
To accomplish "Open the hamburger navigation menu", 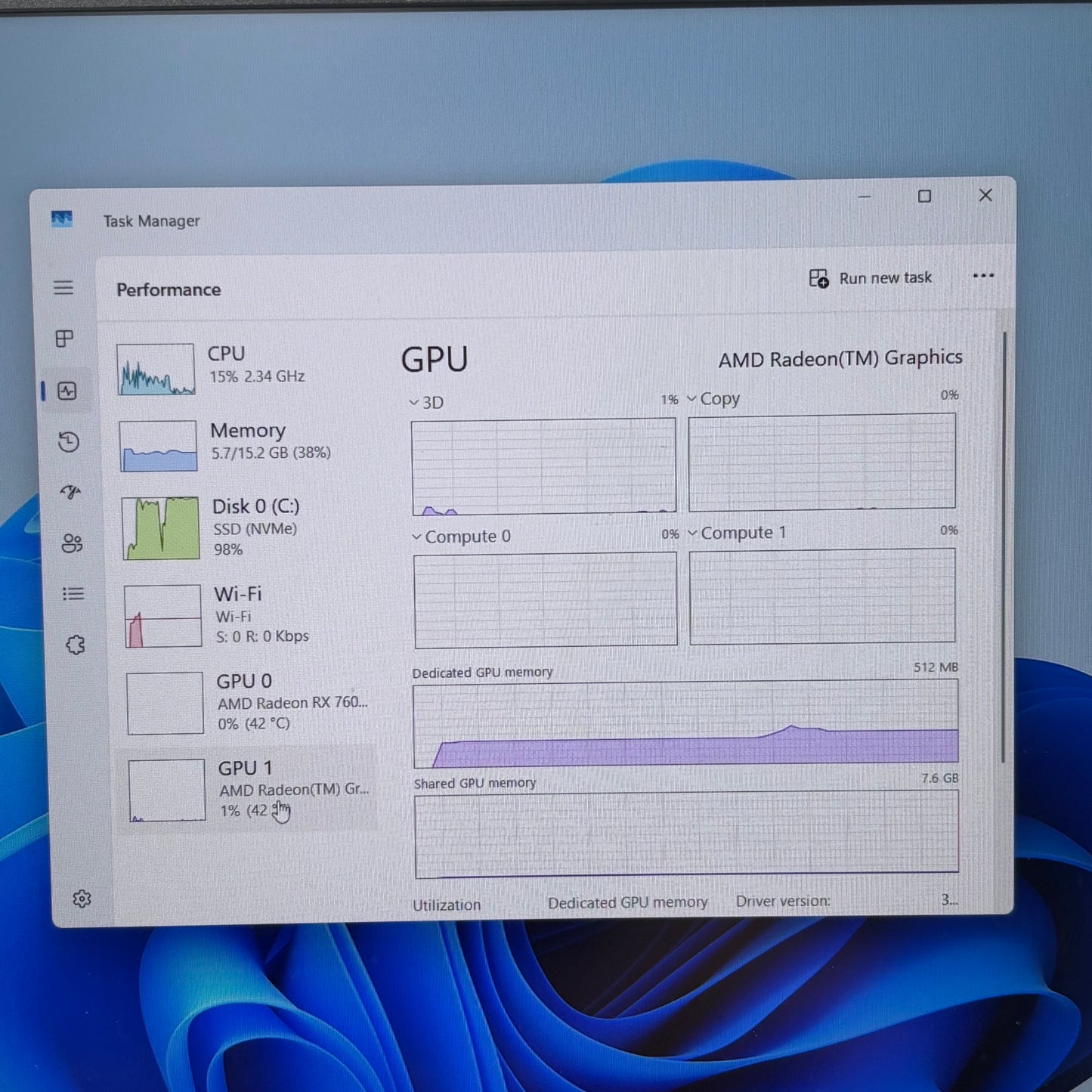I will point(63,288).
